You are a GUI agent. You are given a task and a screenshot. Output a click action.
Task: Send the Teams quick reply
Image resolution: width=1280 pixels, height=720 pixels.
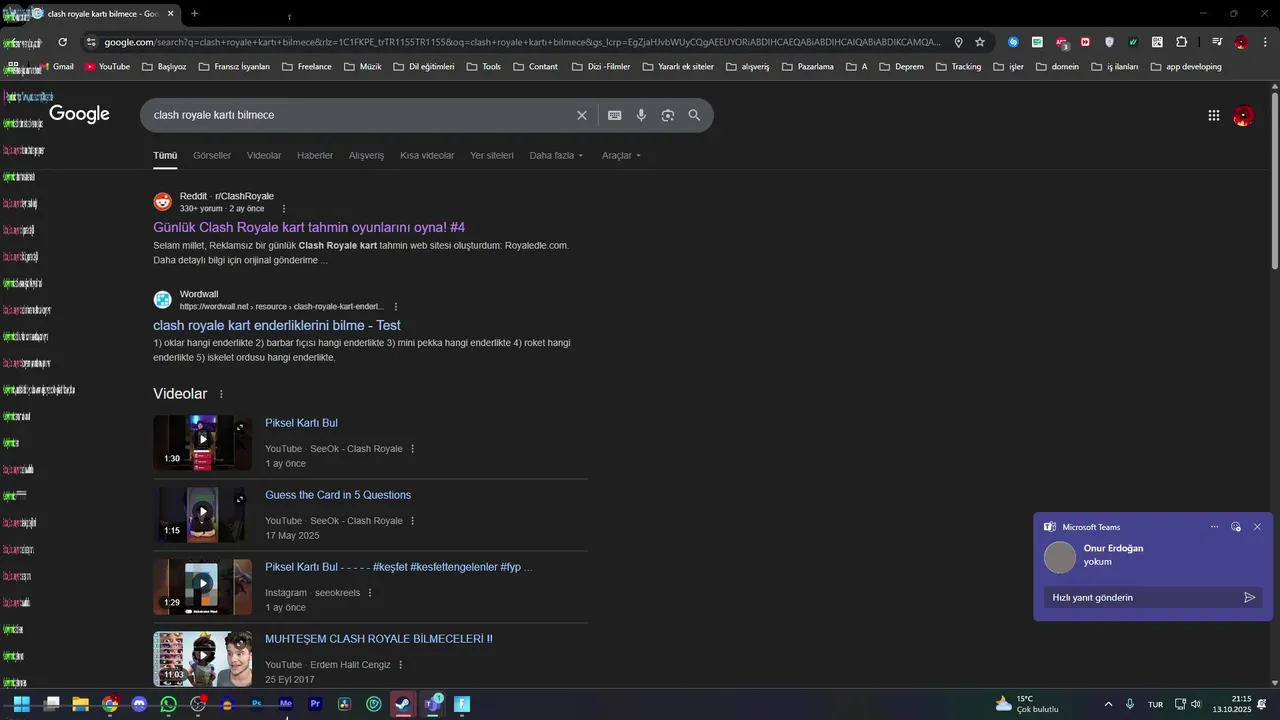click(1249, 597)
